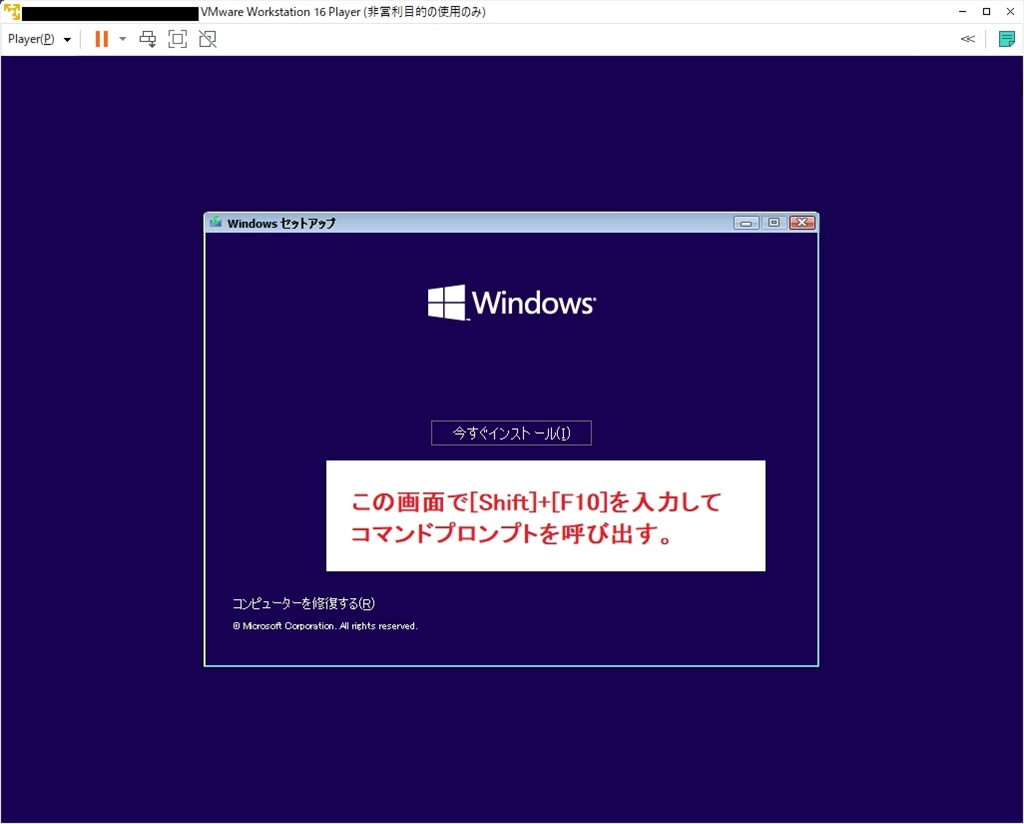Collapse the toolbar with the double chevron
This screenshot has height=824, width=1024.
(x=968, y=39)
